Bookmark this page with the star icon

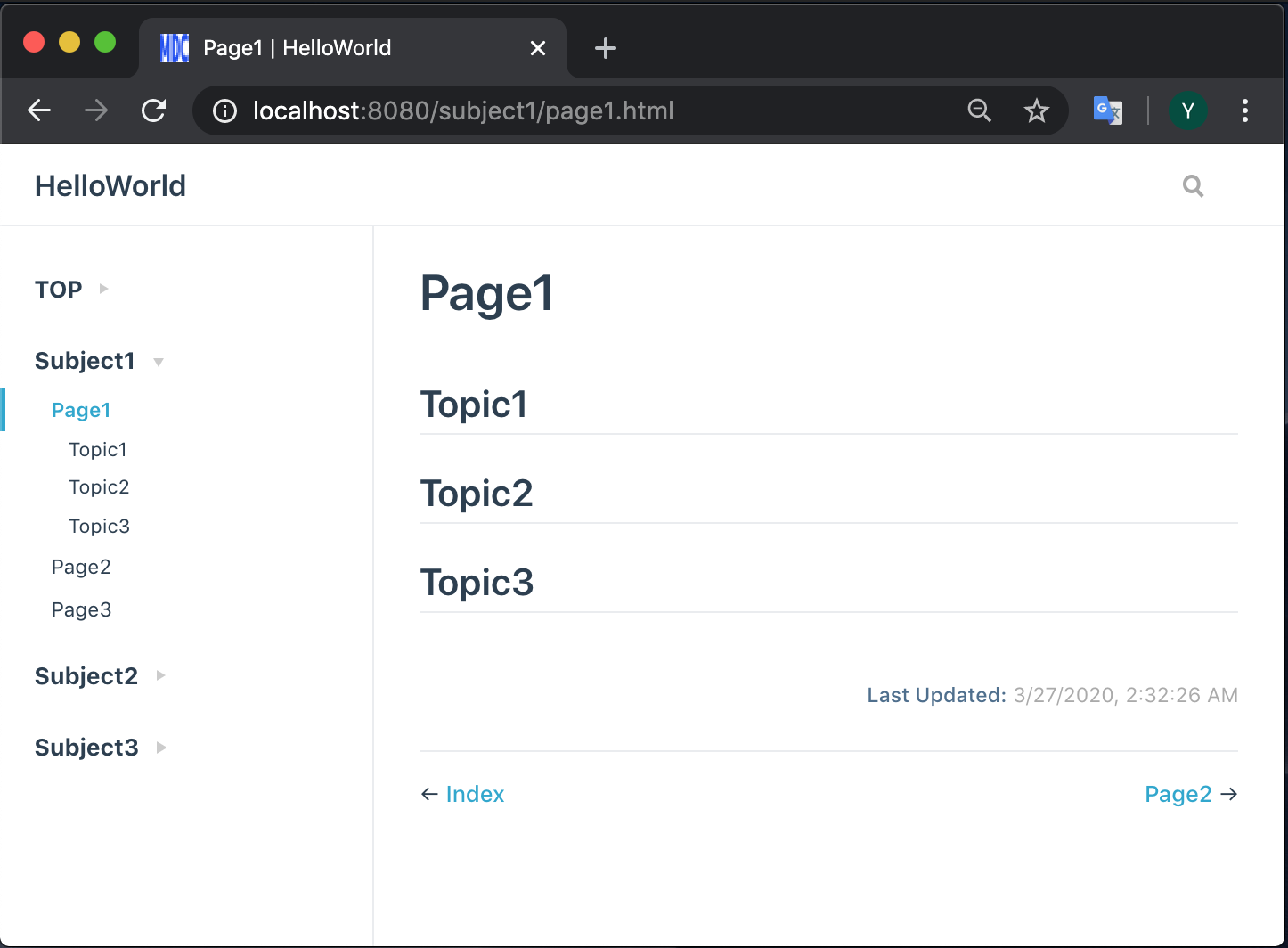pos(1036,110)
